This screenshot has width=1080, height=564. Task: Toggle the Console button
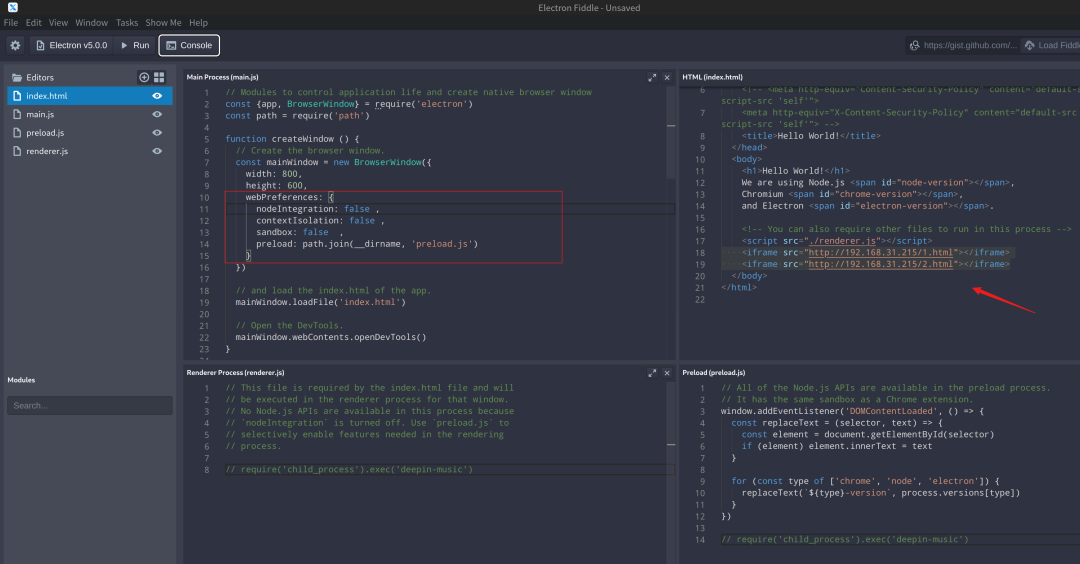pos(189,45)
